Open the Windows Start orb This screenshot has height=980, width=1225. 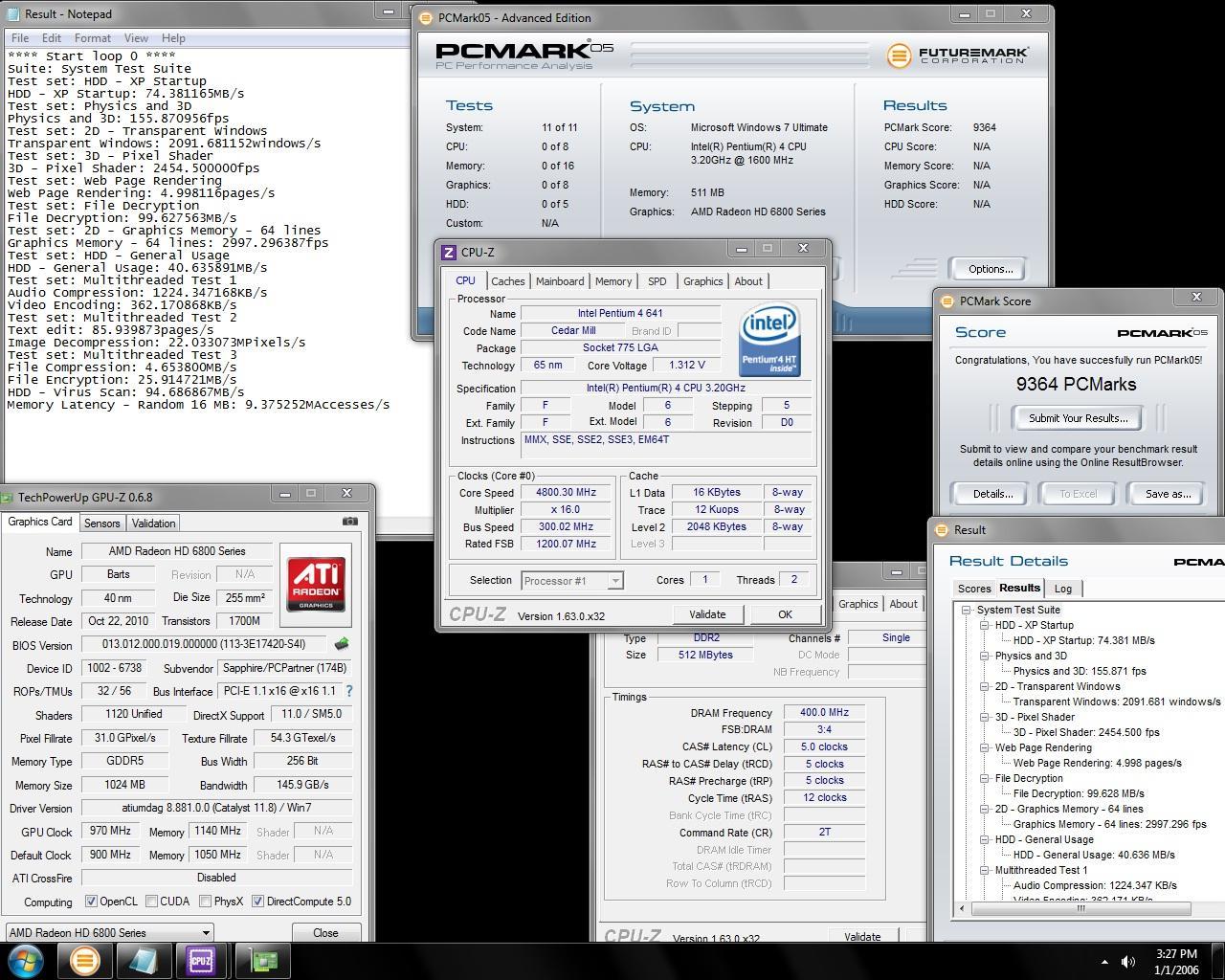coord(25,961)
